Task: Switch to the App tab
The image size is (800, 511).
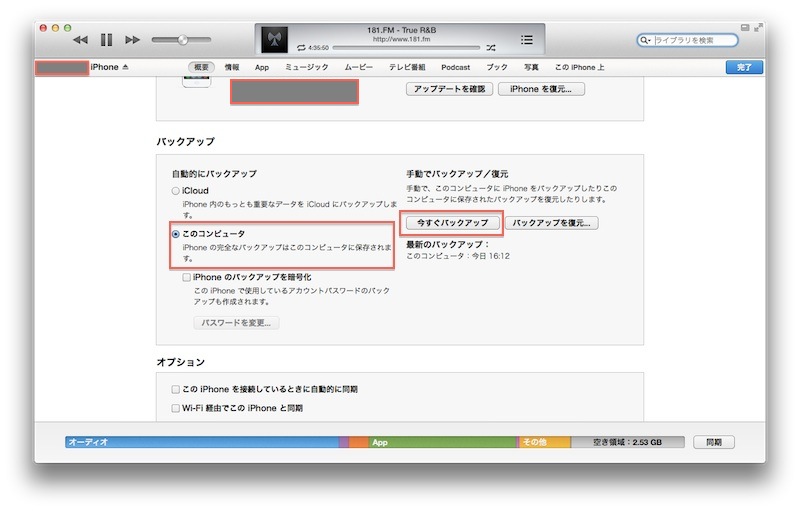Action: coord(262,67)
